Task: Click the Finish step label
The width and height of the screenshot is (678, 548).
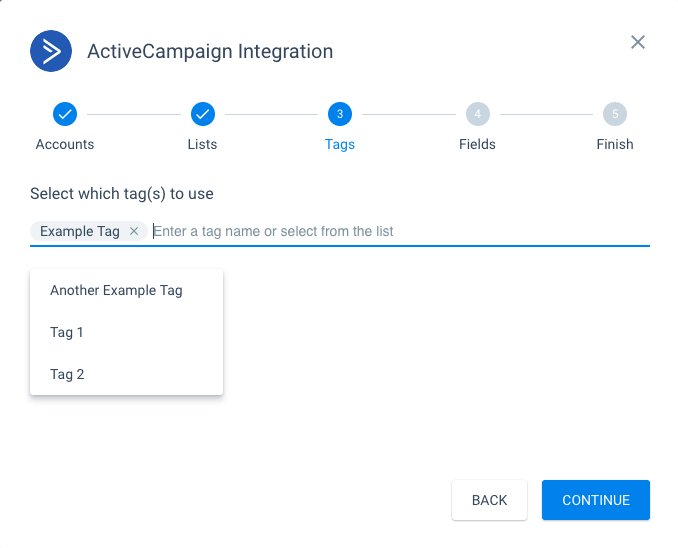Action: 615,144
